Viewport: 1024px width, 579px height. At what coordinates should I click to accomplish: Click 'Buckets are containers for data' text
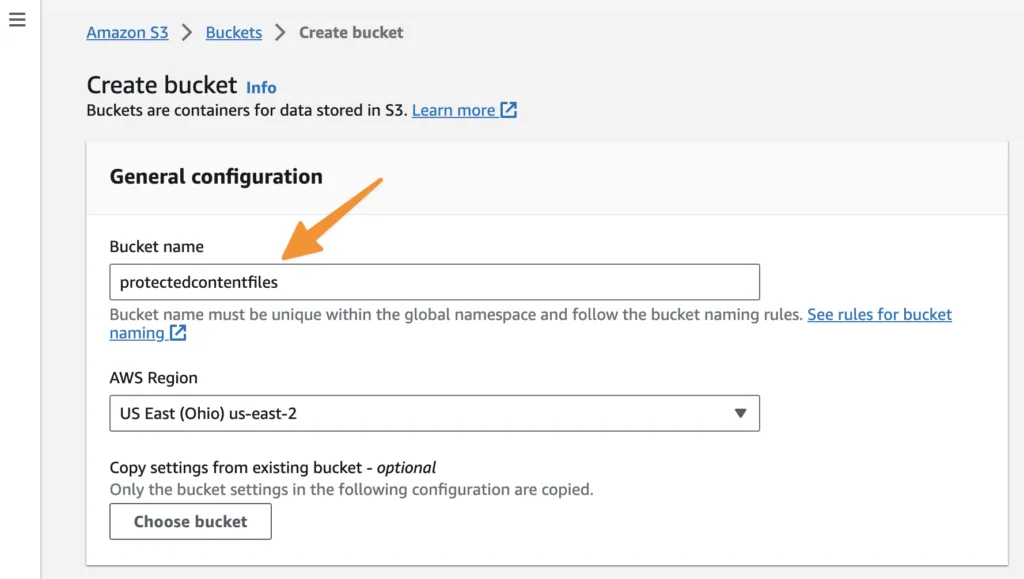pyautogui.click(x=247, y=110)
